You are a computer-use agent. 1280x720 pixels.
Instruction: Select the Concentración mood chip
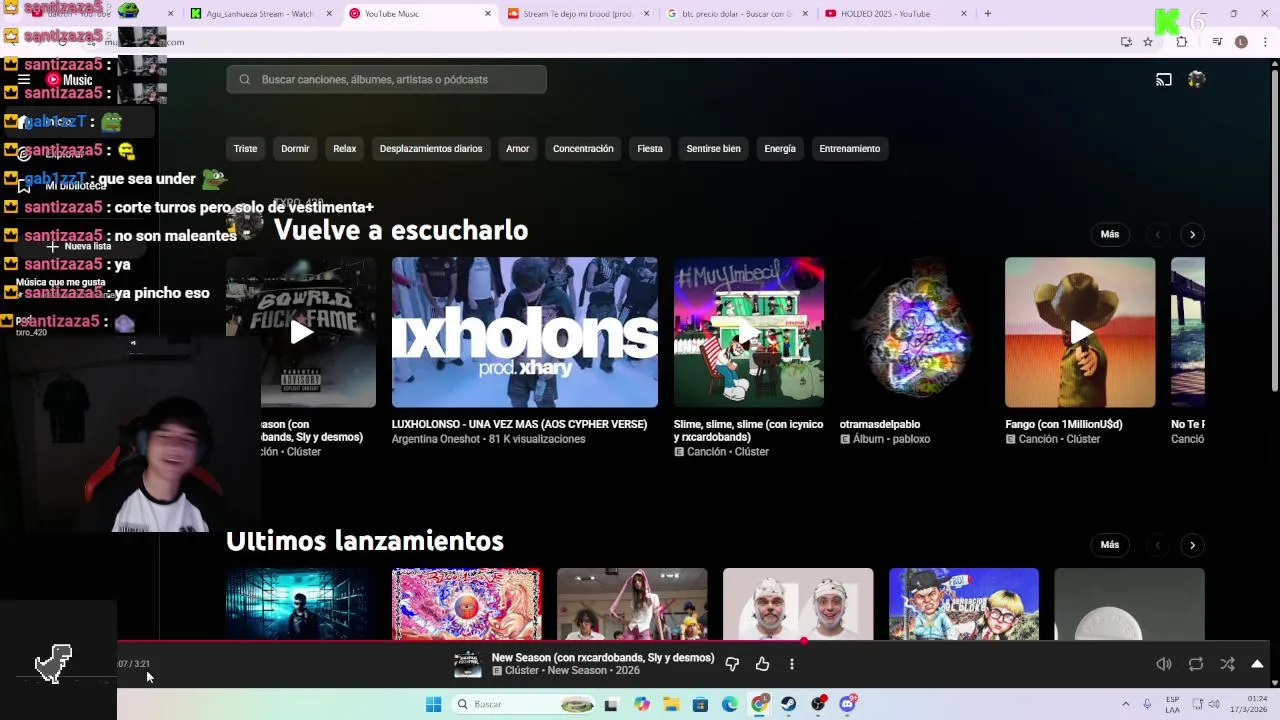tap(583, 149)
